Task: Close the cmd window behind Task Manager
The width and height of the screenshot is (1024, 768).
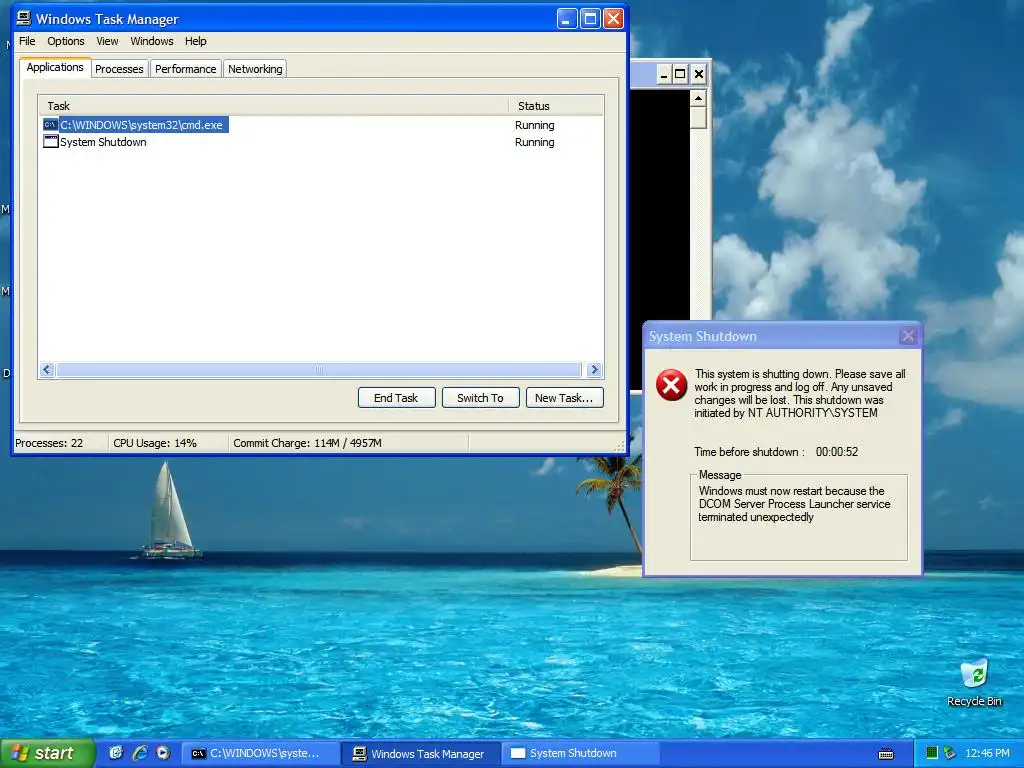Action: [698, 74]
